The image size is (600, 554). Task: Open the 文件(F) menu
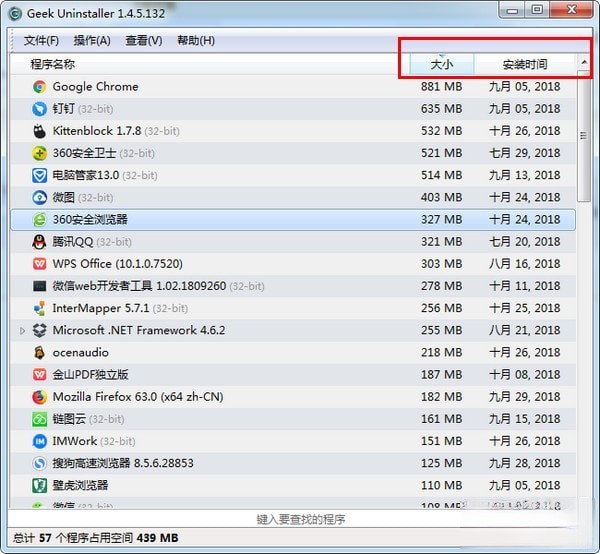[41, 41]
